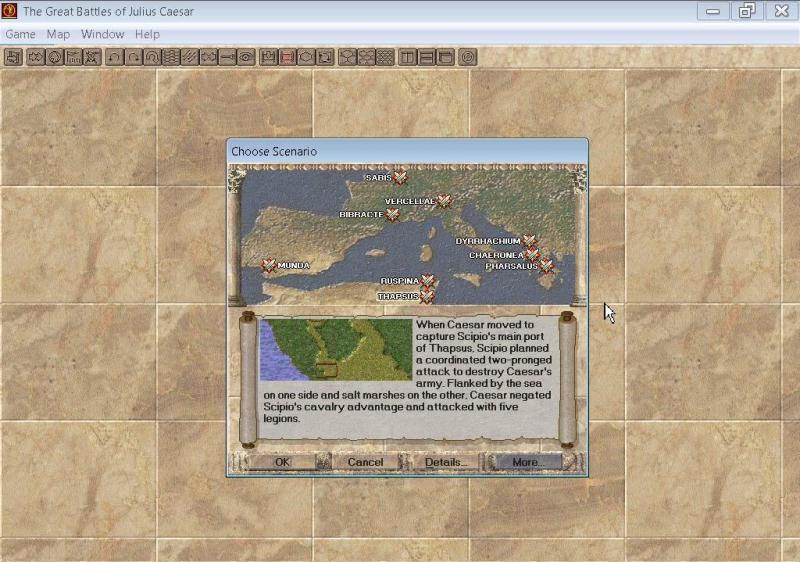This screenshot has height=562, width=800.
Task: Select the Thapsus battle marker
Action: point(427,296)
